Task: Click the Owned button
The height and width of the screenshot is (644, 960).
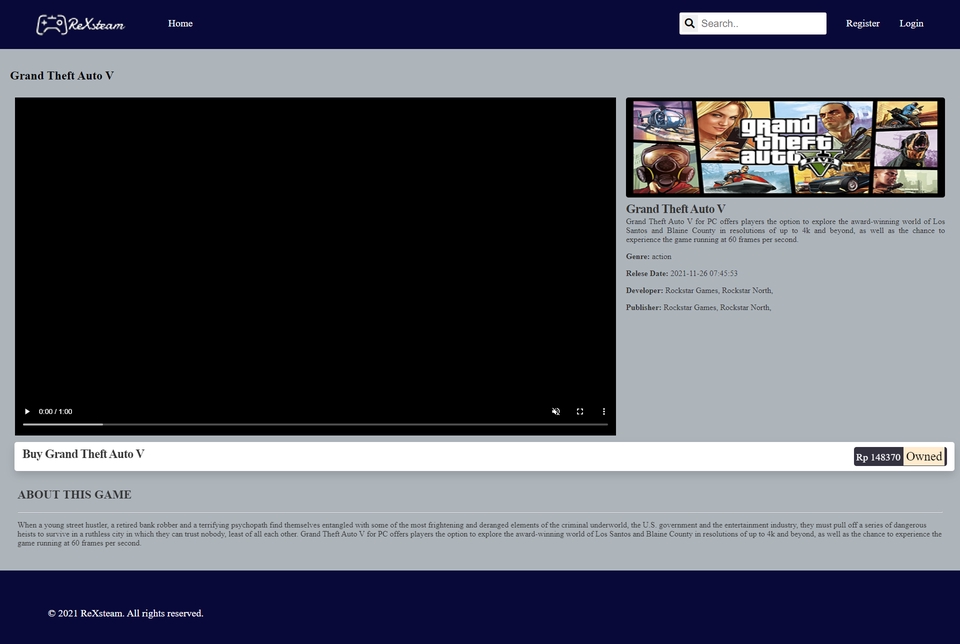Action: tap(924, 457)
